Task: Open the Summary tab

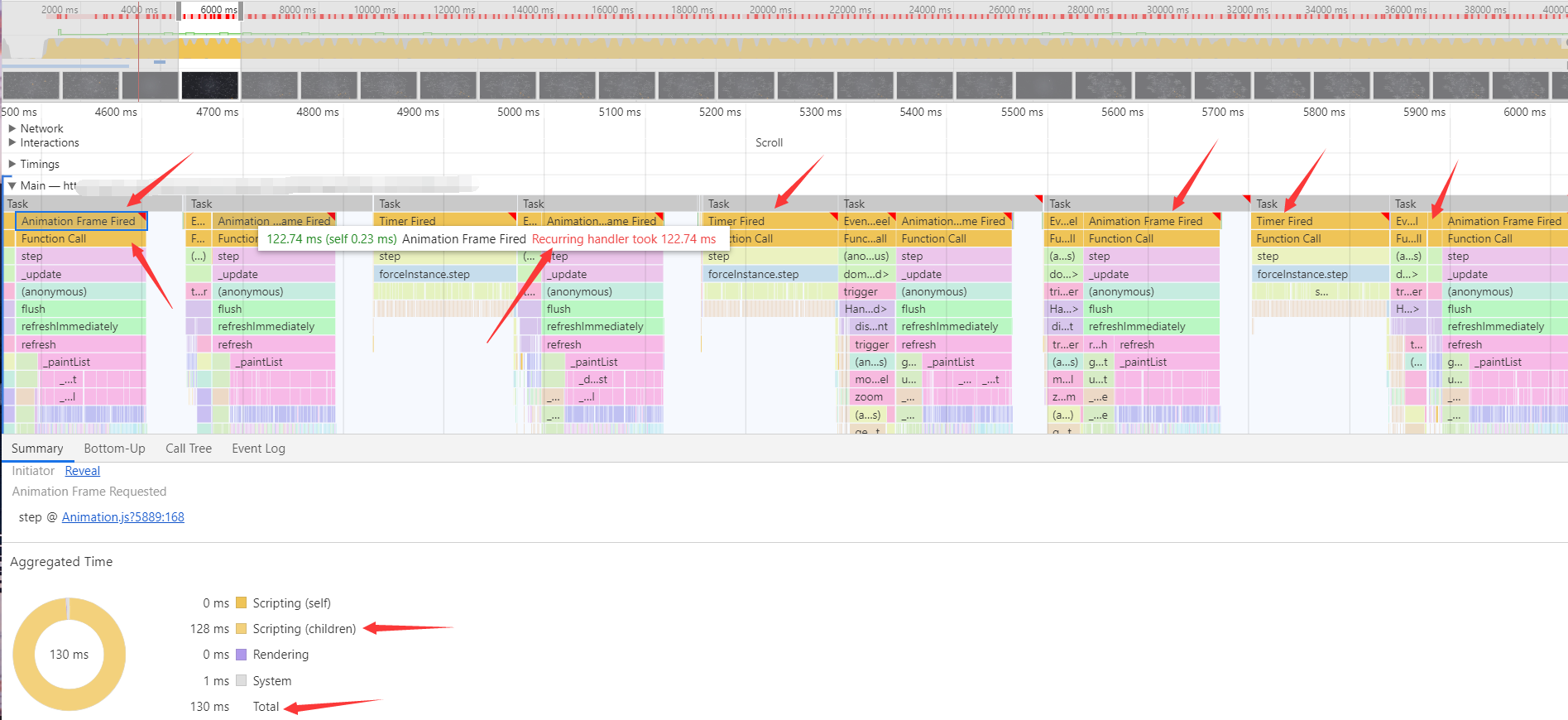Action: (37, 449)
